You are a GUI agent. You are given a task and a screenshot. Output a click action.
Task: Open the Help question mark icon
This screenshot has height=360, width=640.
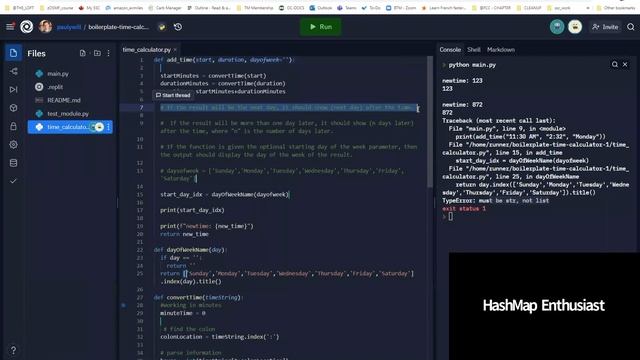tap(13, 350)
